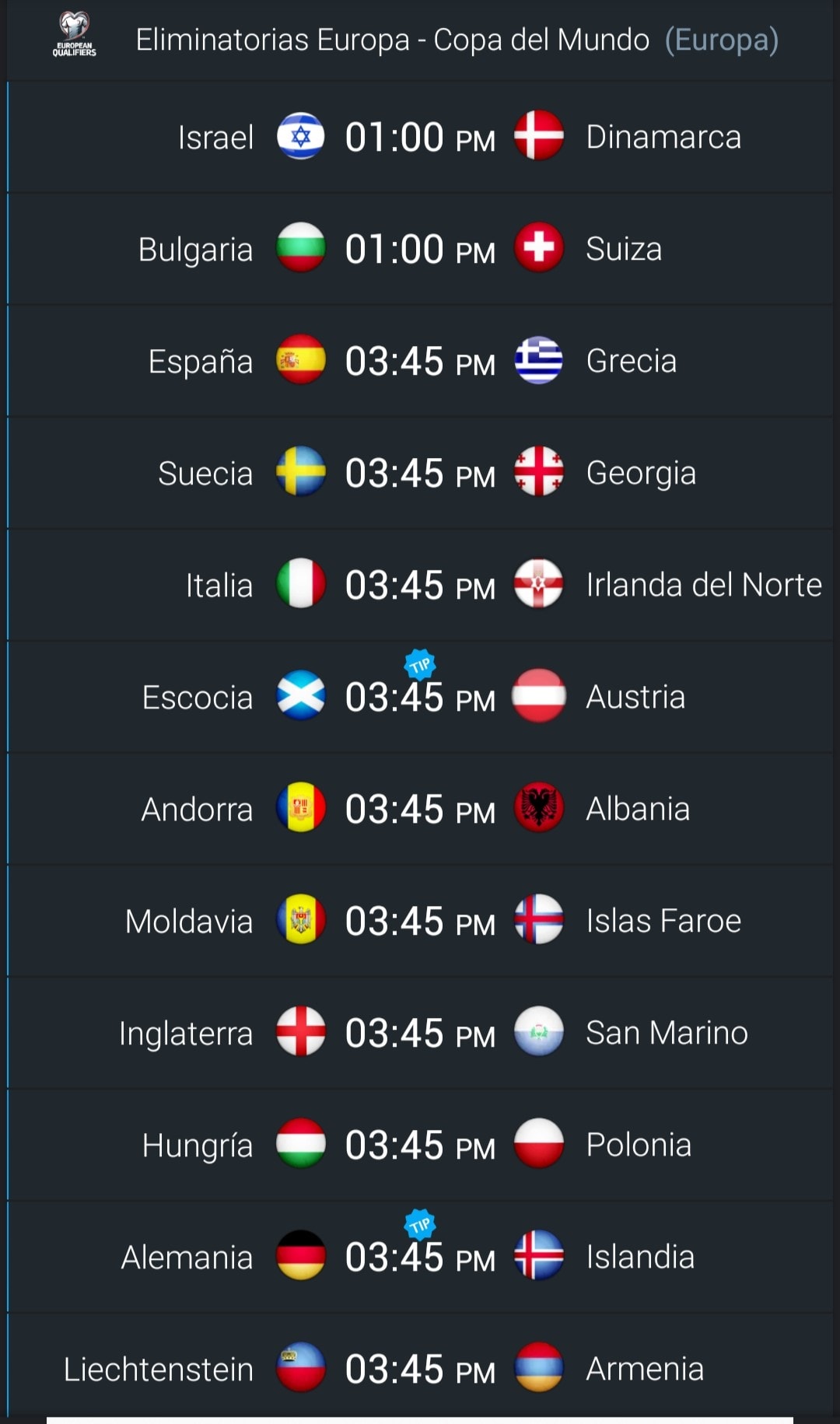Viewport: 840px width, 1424px height.
Task: Open the Inglaterra team name
Action: pos(186,1034)
